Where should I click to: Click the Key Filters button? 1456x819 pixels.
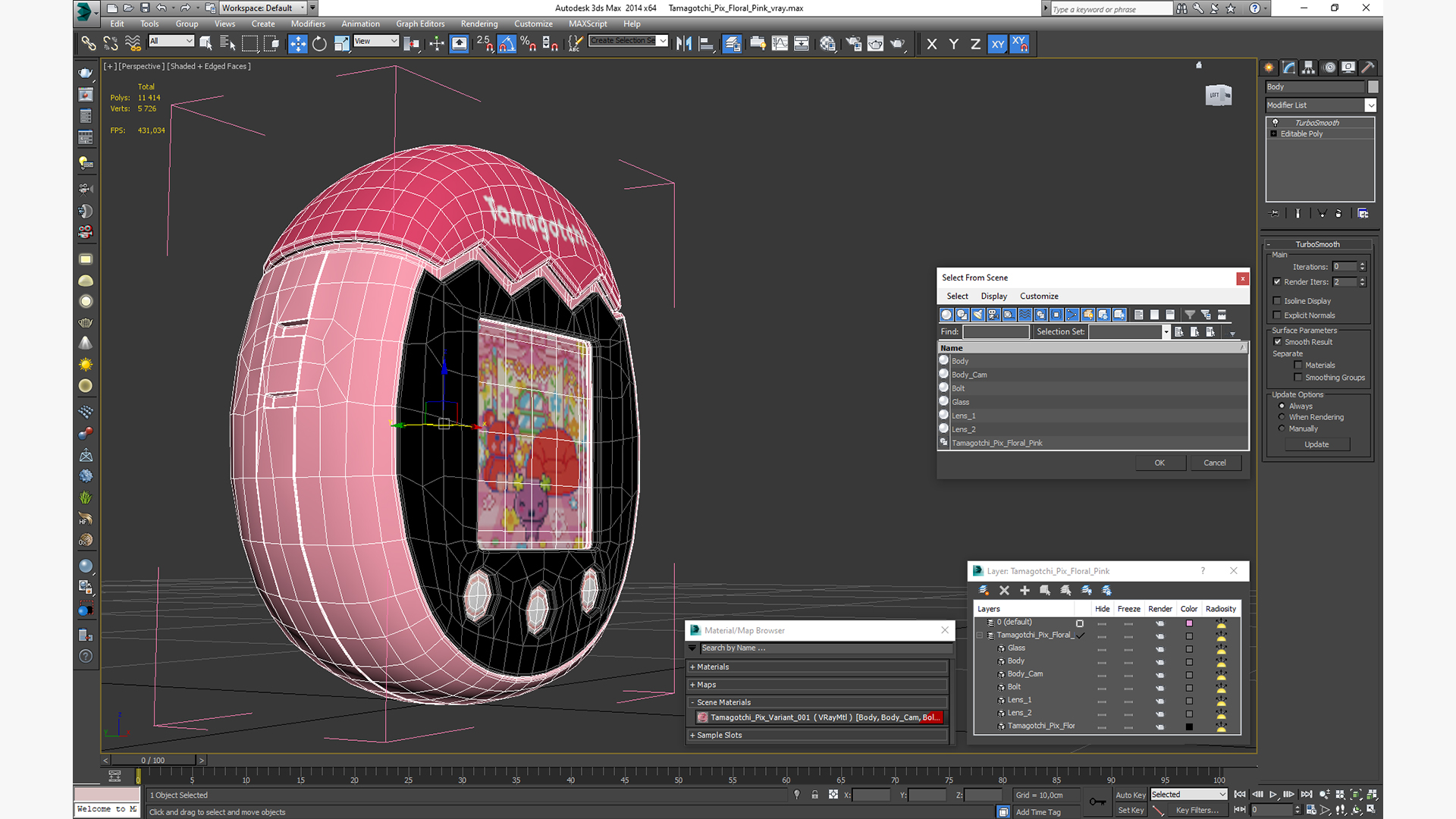click(x=1197, y=810)
